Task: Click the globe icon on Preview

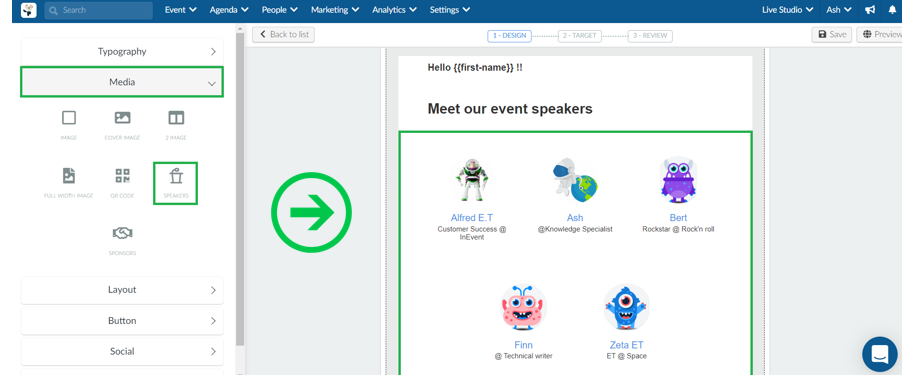Action: tap(867, 35)
